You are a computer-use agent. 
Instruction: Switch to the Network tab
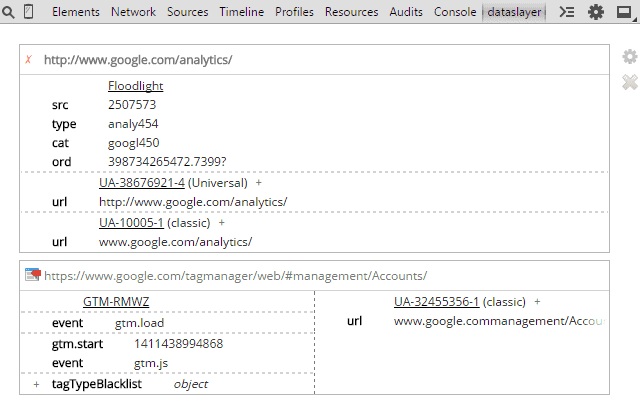133,12
